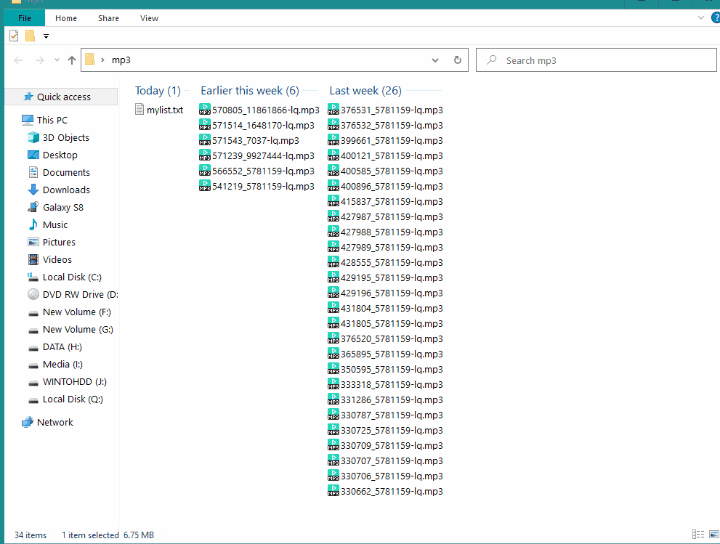720x544 pixels.
Task: Open the Pictures folder
Action: [x=59, y=242]
